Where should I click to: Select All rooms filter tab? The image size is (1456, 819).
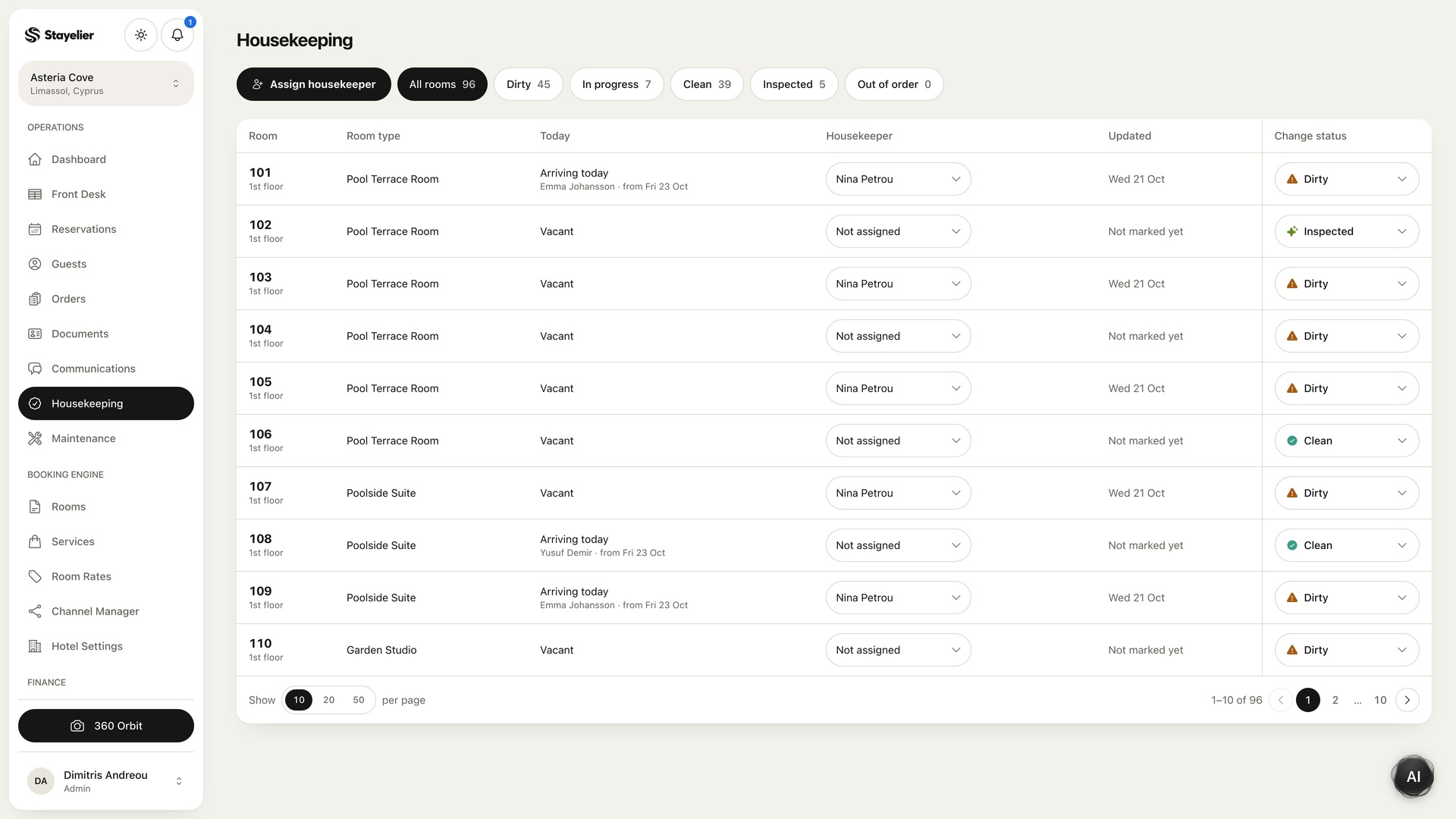[442, 84]
